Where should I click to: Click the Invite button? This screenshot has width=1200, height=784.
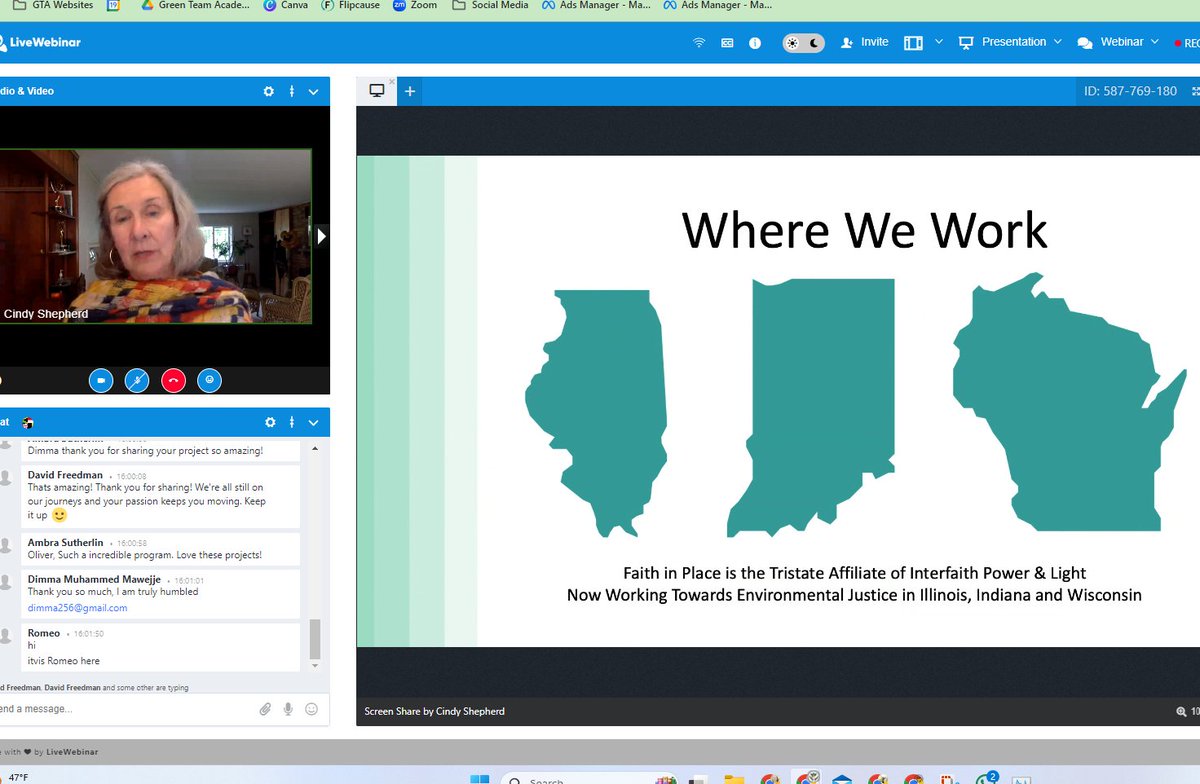coord(865,43)
